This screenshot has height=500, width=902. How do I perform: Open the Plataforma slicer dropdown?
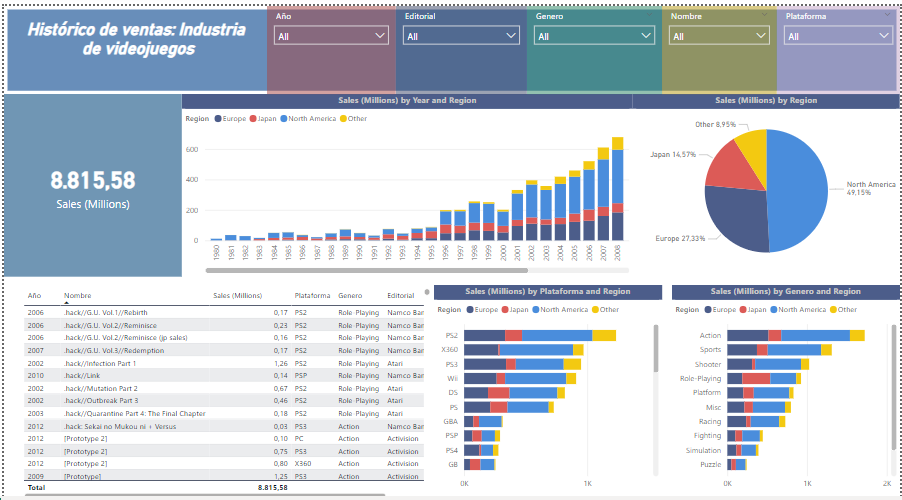coord(838,36)
